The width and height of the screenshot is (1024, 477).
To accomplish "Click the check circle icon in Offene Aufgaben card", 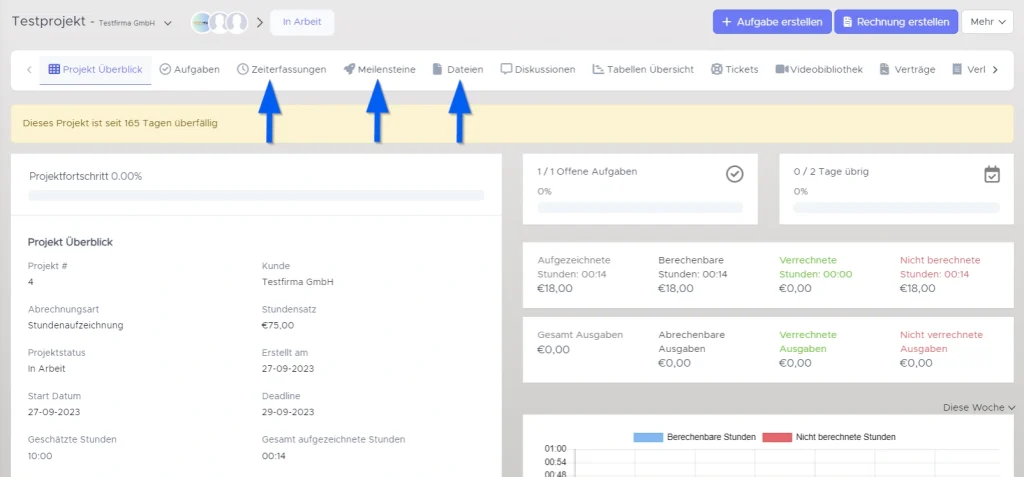I will coord(734,174).
